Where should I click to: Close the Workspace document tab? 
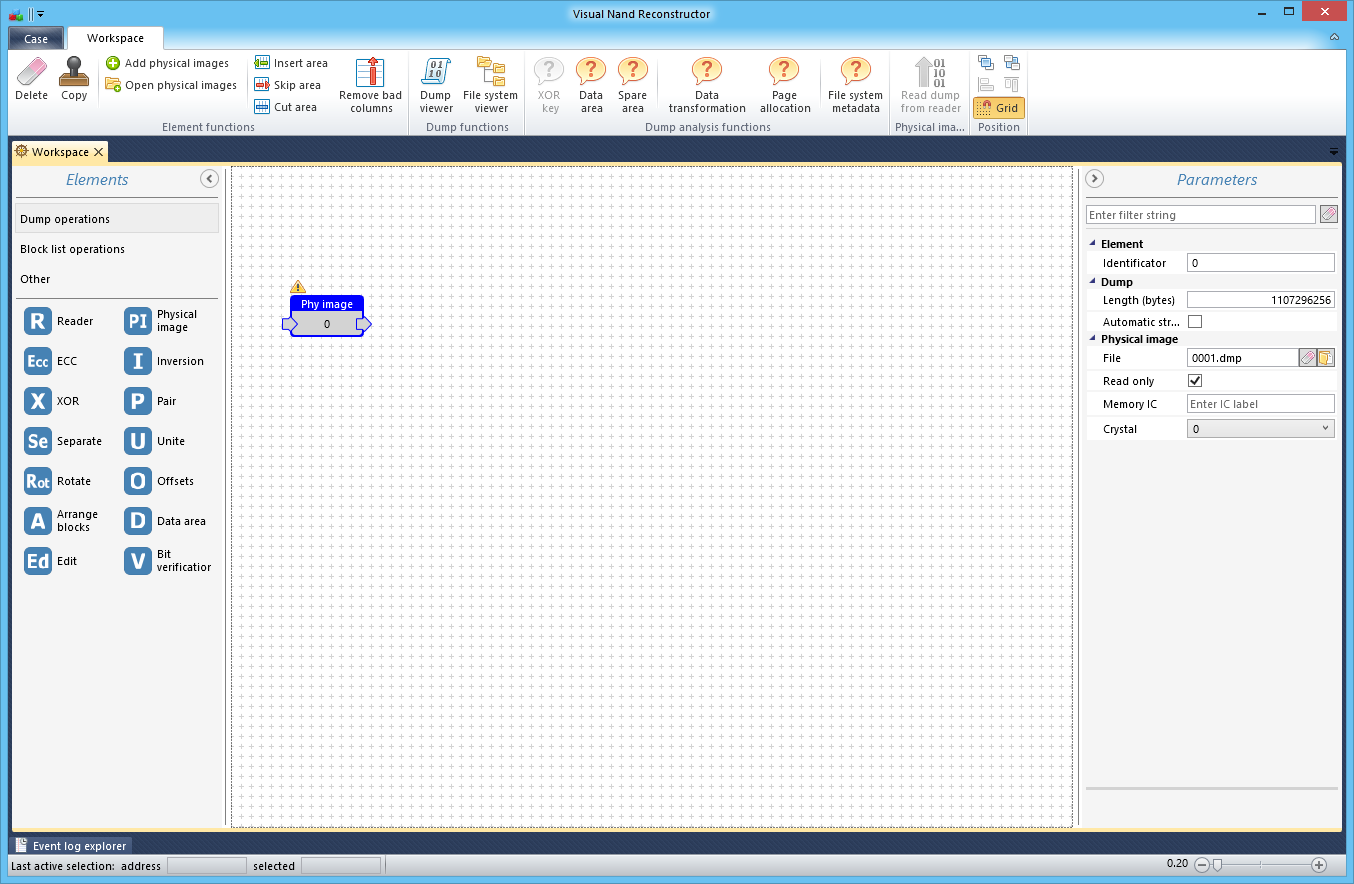coord(98,152)
